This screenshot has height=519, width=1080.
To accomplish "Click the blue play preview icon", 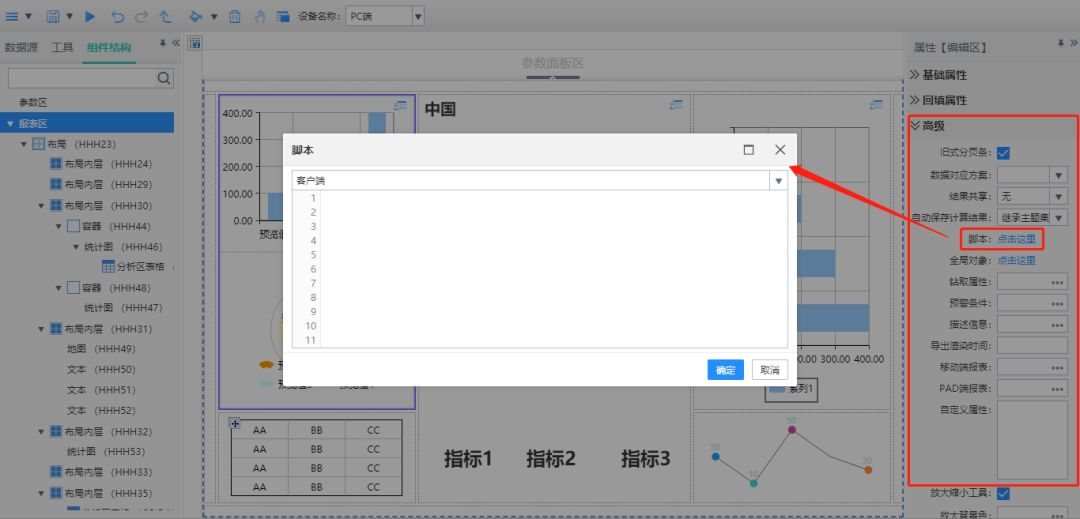I will coord(90,16).
